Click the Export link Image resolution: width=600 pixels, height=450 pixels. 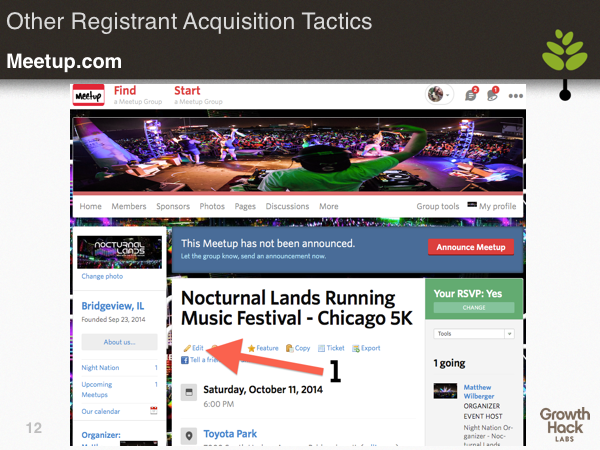pos(366,348)
